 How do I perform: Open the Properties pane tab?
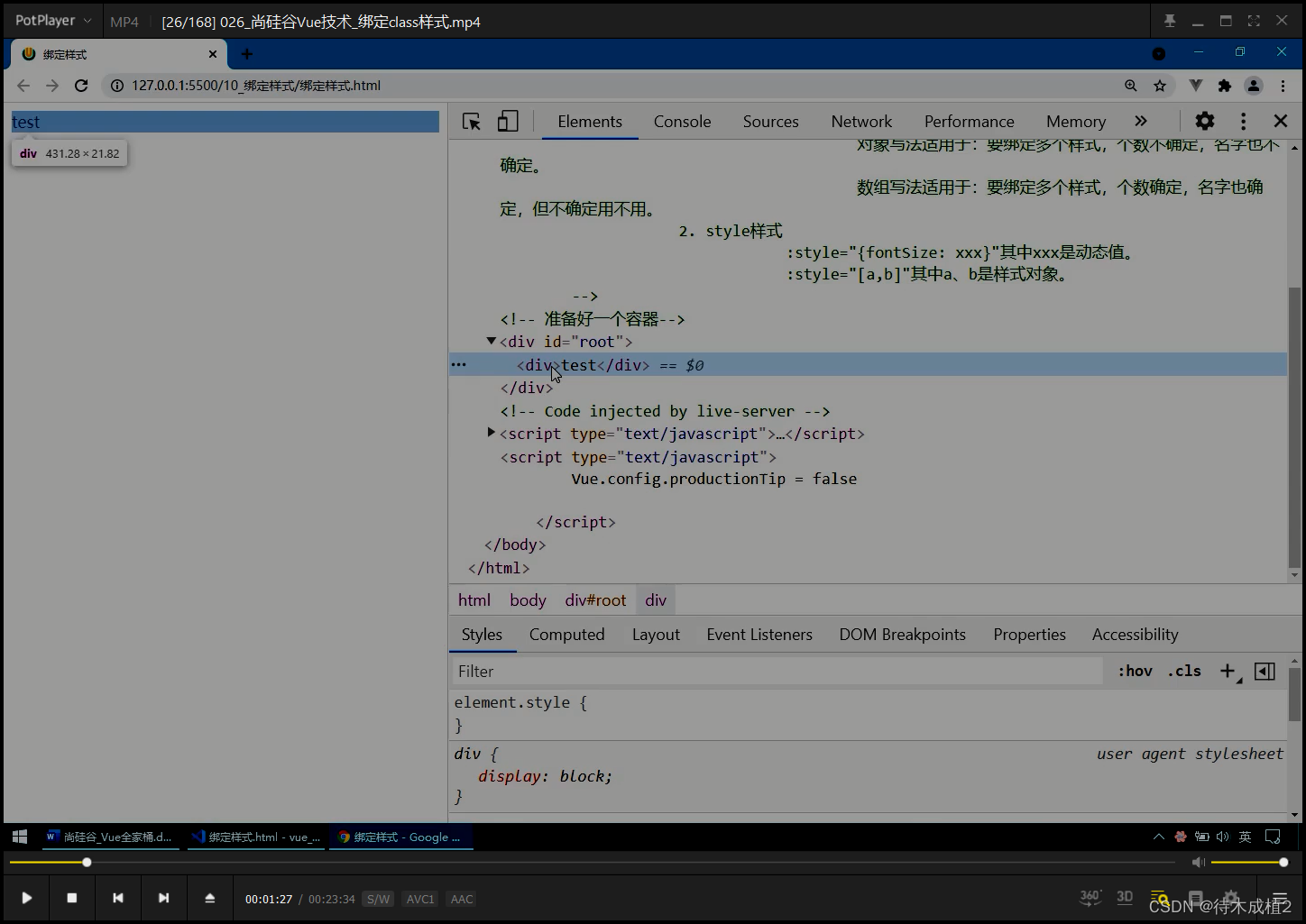1029,635
